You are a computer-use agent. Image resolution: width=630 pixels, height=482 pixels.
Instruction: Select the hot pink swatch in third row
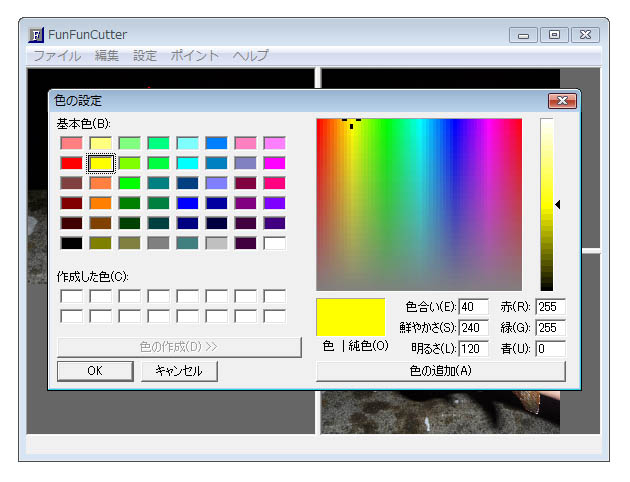[274, 183]
